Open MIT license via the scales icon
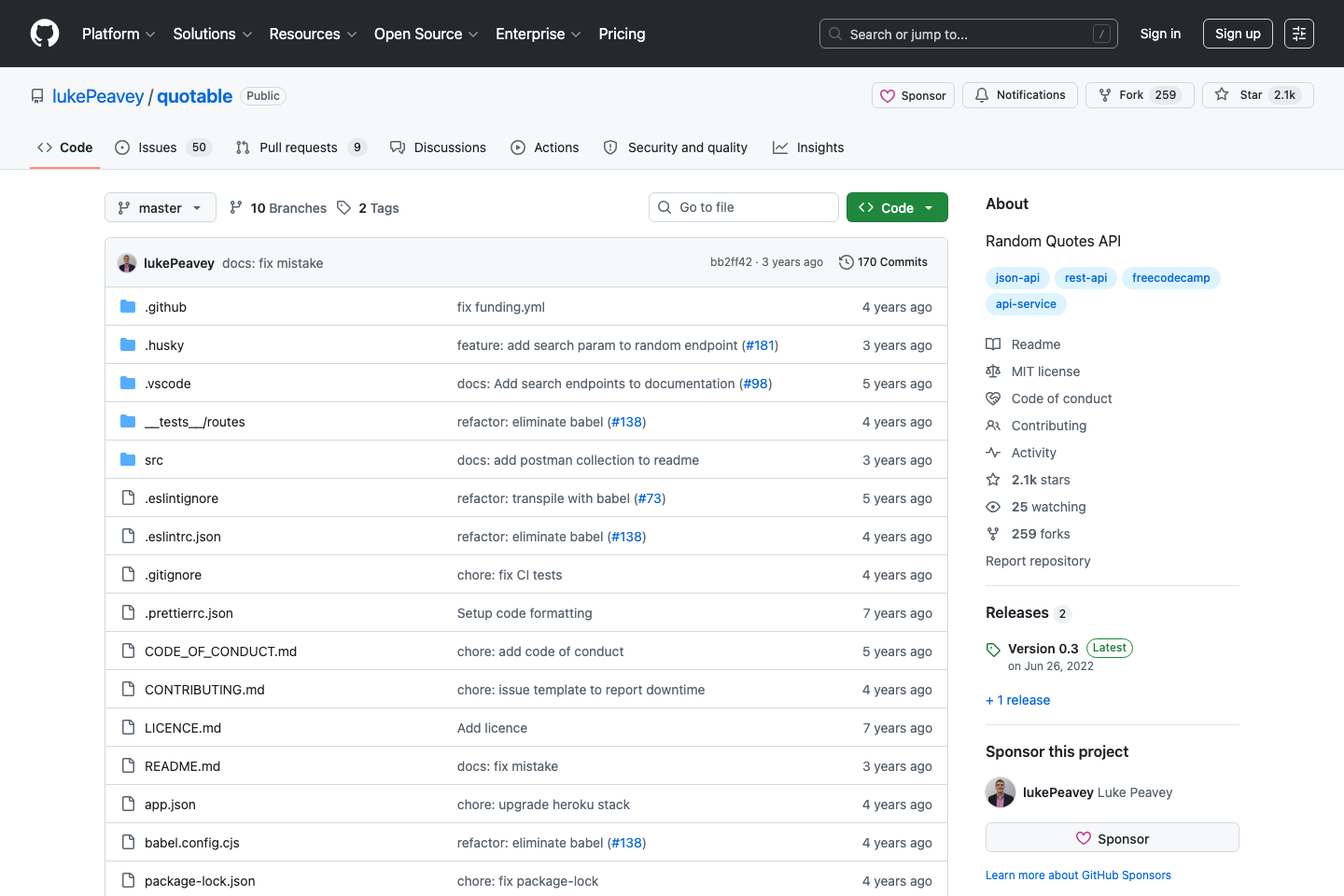 (x=993, y=371)
